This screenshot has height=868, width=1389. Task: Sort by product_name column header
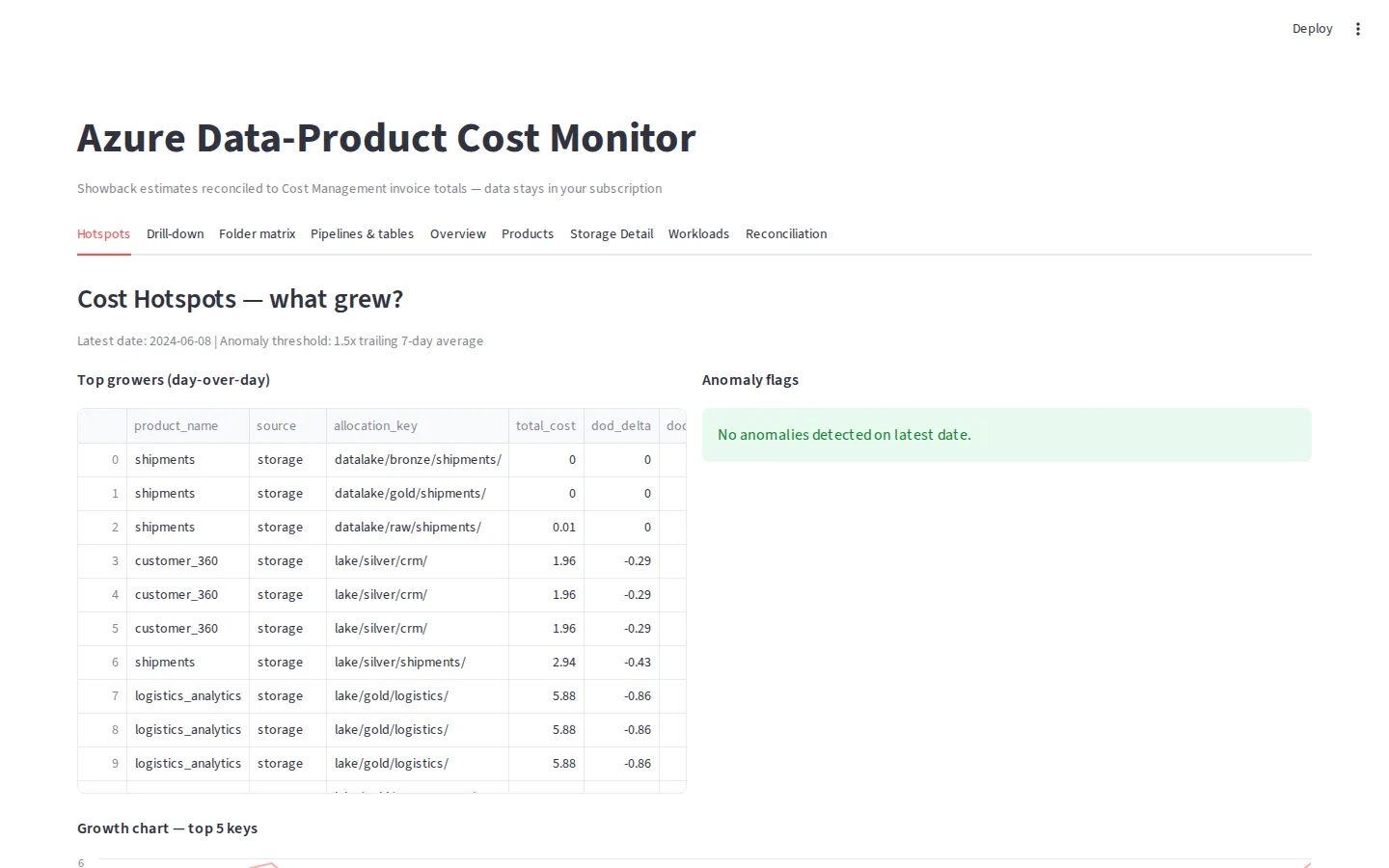(x=188, y=425)
